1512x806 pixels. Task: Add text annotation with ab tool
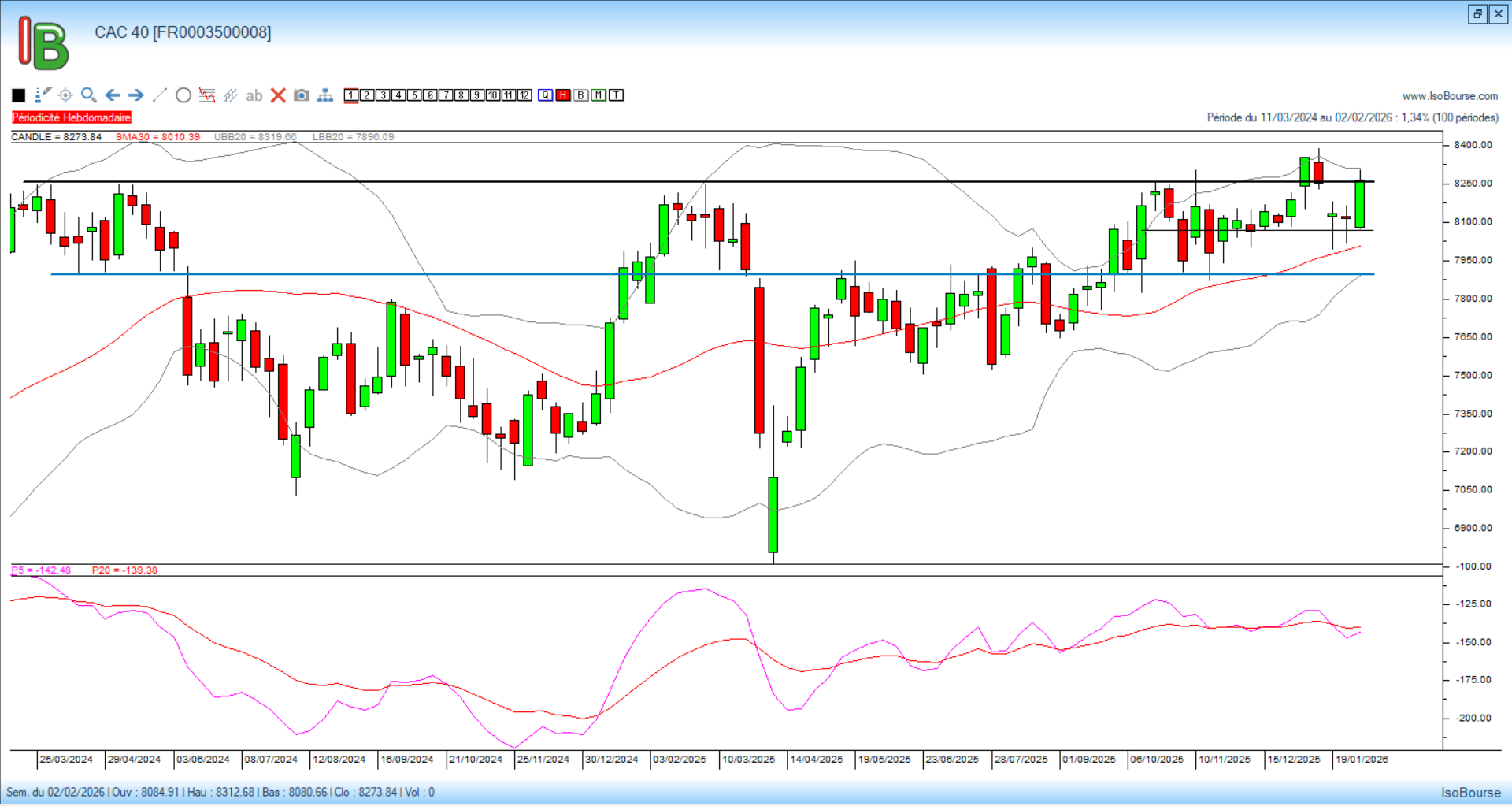(254, 95)
